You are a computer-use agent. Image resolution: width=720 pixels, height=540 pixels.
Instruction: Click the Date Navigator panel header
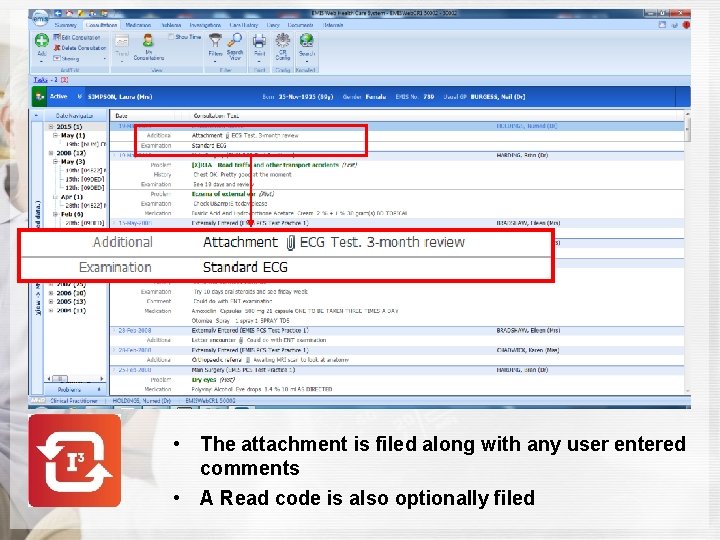tap(75, 116)
